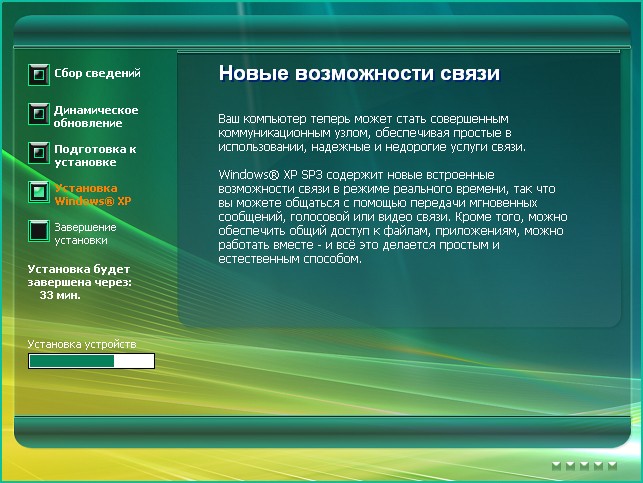
Task: Click the paragraph starting with Ваш компьютер
Action: click(365, 132)
